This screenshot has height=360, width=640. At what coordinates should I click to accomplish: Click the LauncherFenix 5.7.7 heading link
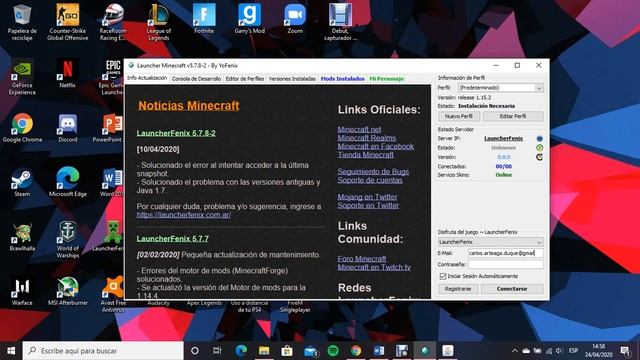pos(173,239)
